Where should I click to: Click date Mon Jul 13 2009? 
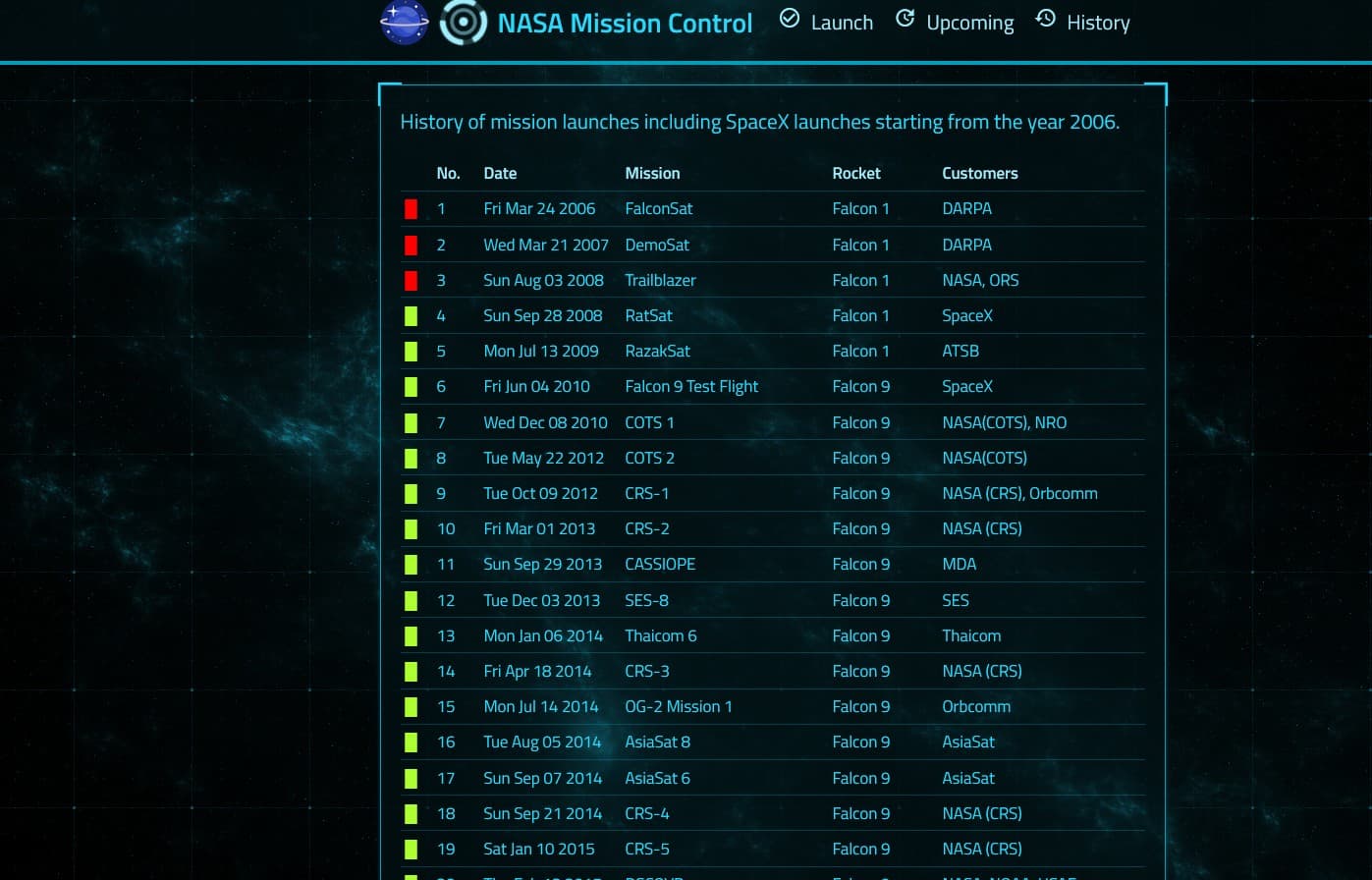coord(541,351)
